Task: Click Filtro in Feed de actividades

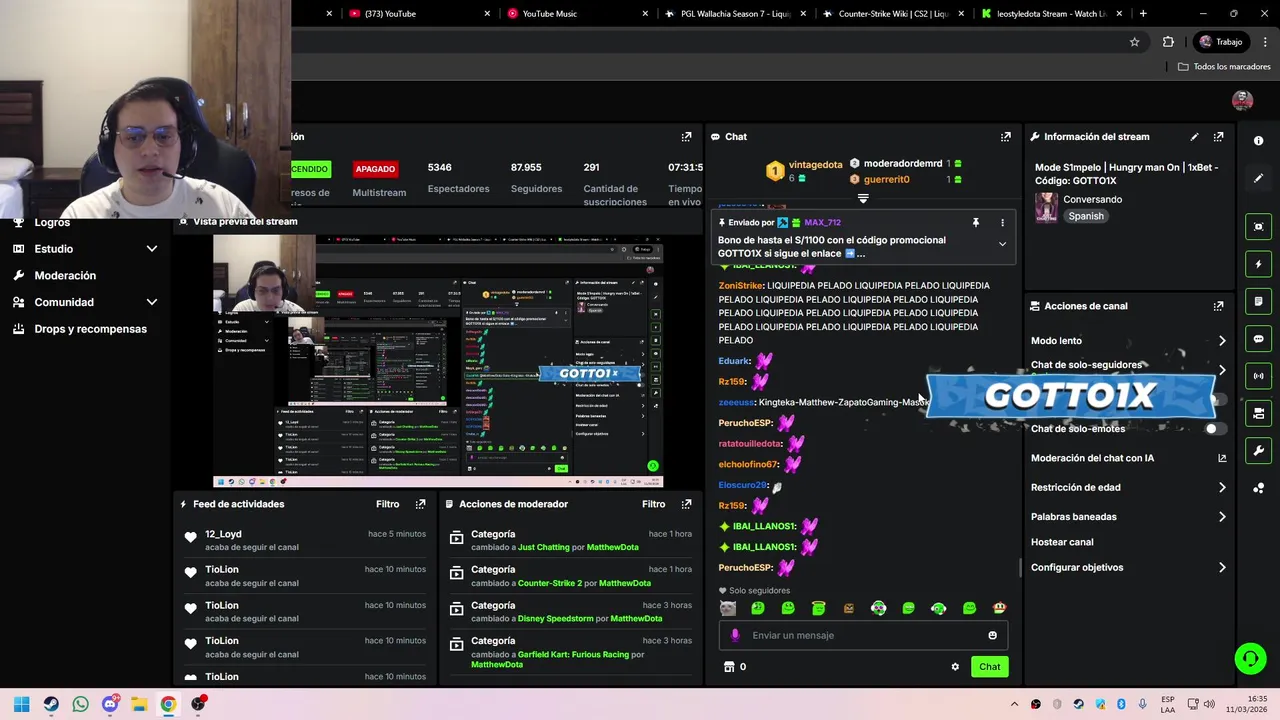Action: pyautogui.click(x=387, y=504)
